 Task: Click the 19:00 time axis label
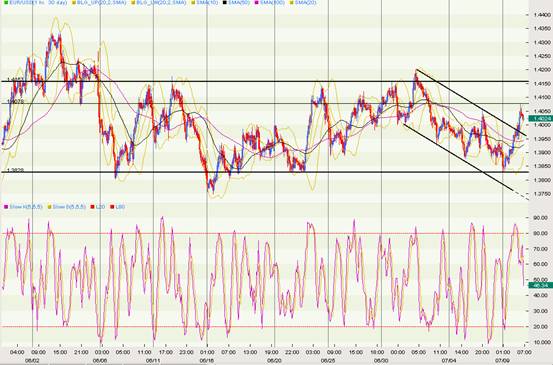pos(272,352)
